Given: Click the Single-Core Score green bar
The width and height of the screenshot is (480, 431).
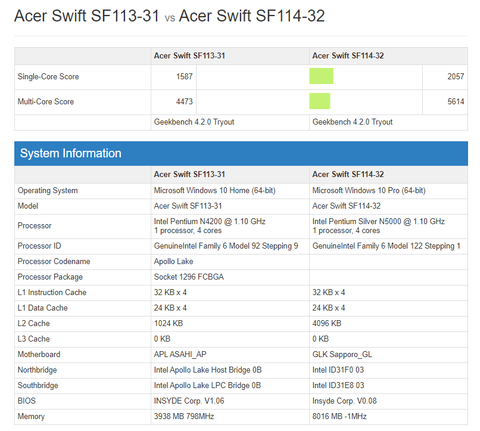Looking at the screenshot, I should click(x=321, y=76).
